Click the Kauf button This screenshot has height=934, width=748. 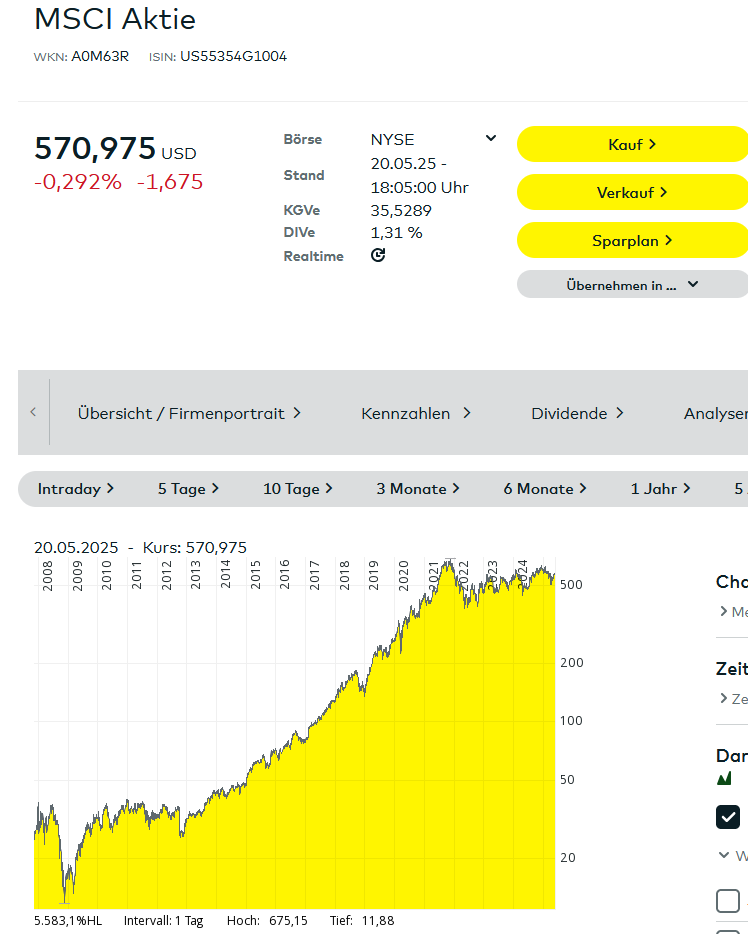[x=632, y=144]
